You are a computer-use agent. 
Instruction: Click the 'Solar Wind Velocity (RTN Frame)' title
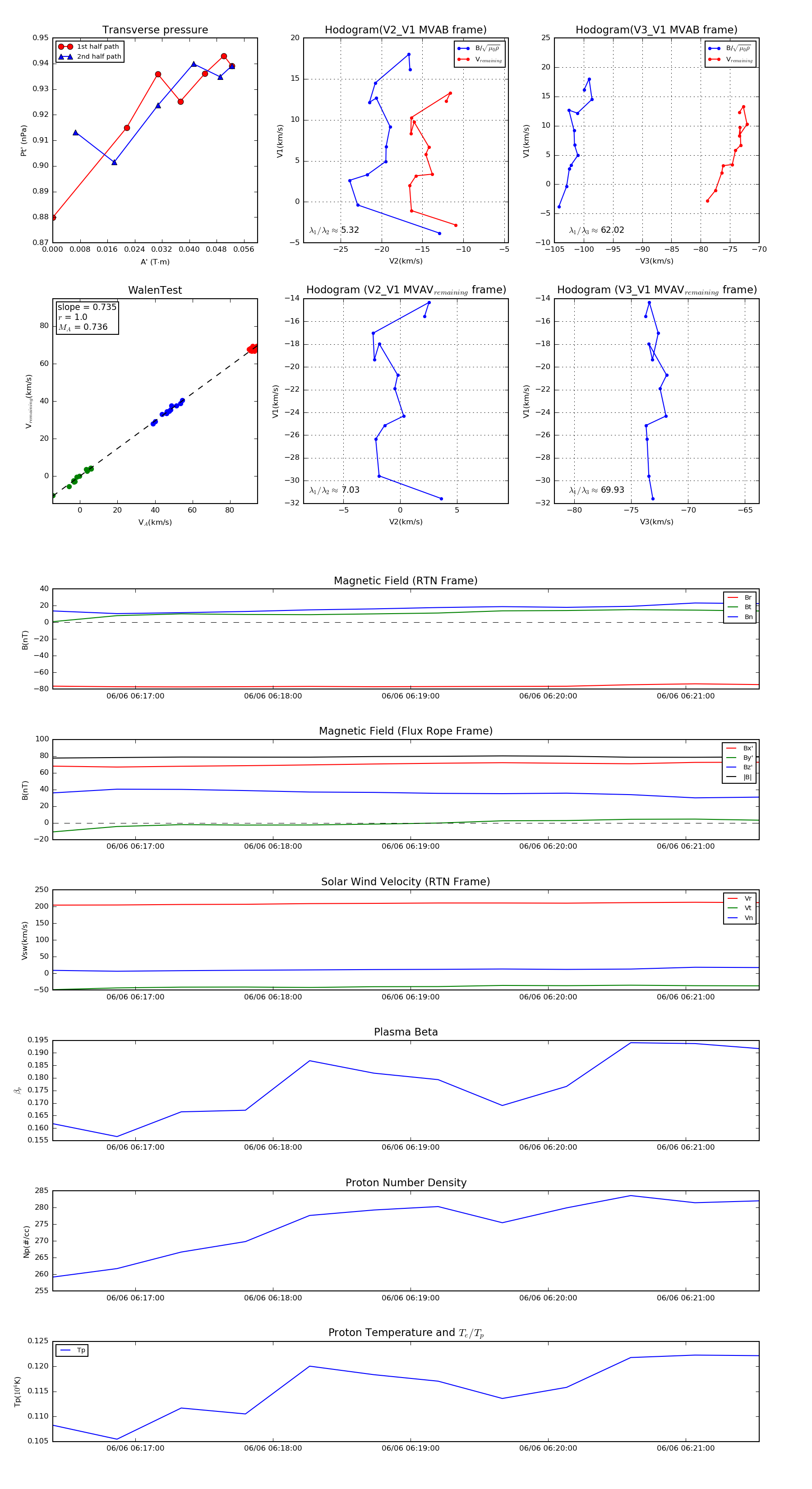click(x=406, y=882)
